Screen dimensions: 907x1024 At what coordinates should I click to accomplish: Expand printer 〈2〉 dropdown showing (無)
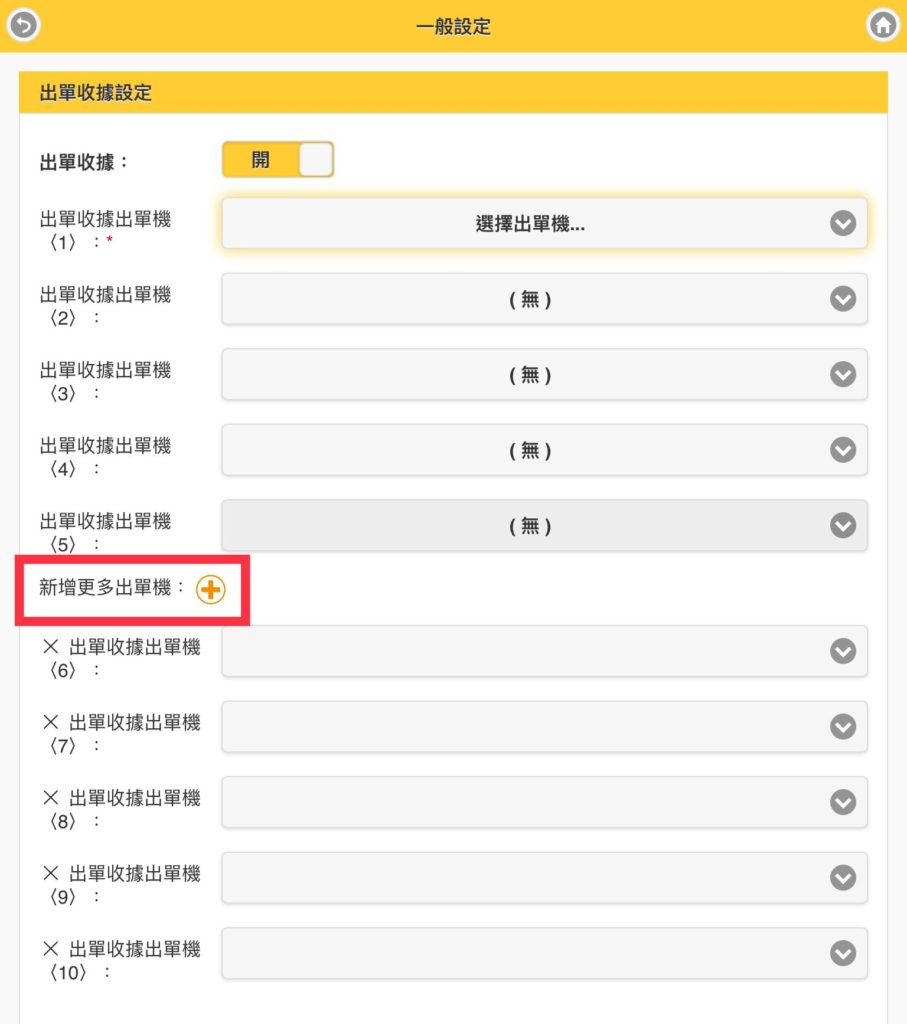545,299
